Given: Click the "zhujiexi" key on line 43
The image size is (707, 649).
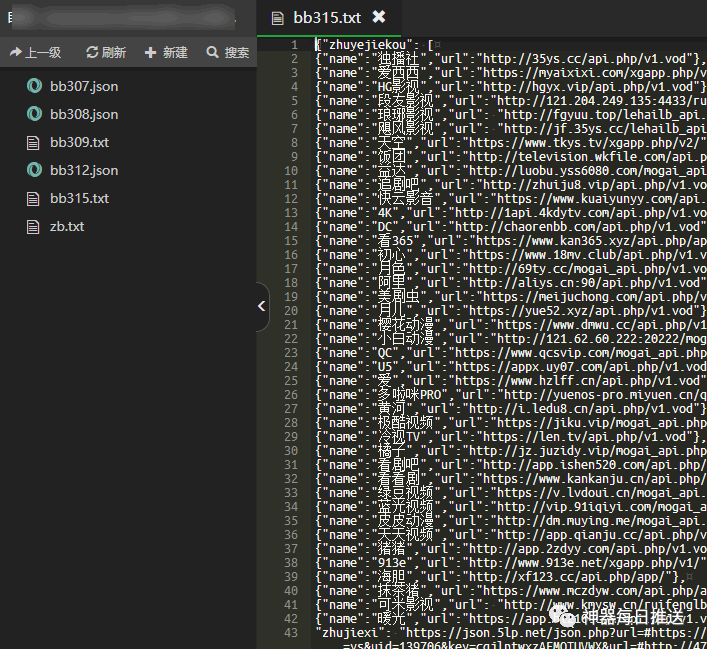Looking at the screenshot, I should tap(350, 632).
